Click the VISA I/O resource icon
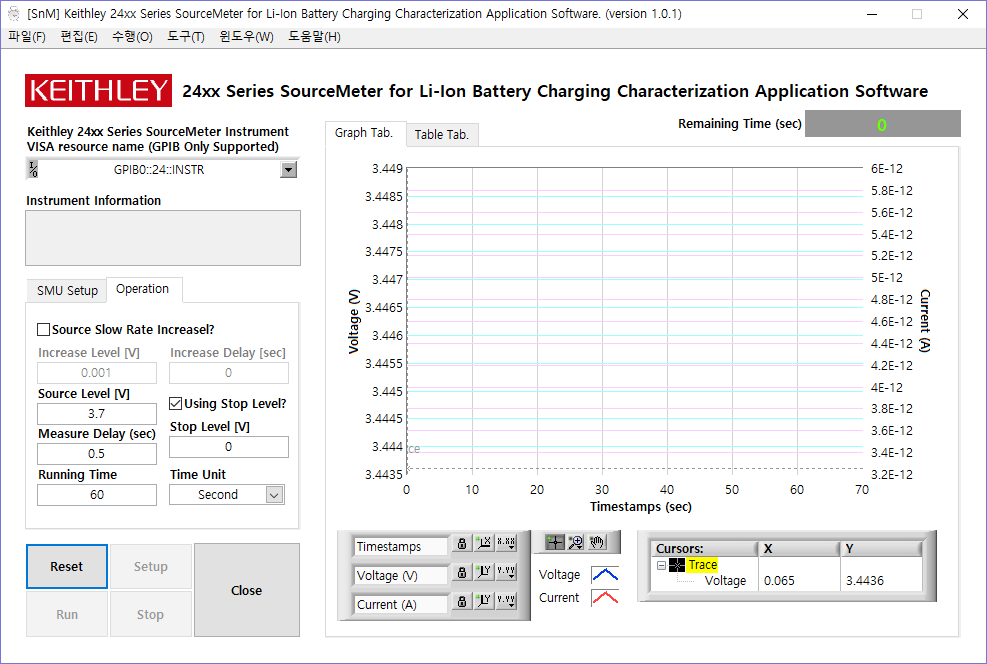The height and width of the screenshot is (664, 987). click(33, 169)
